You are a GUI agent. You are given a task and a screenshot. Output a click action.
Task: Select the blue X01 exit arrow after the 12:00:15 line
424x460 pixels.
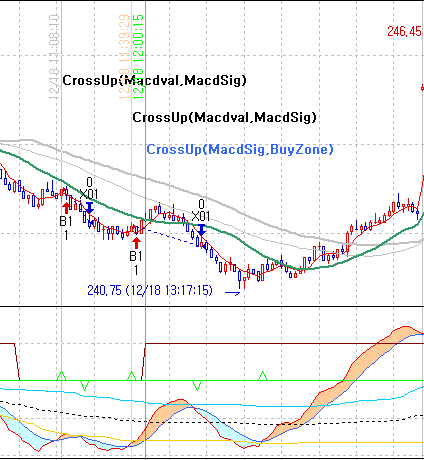point(202,230)
